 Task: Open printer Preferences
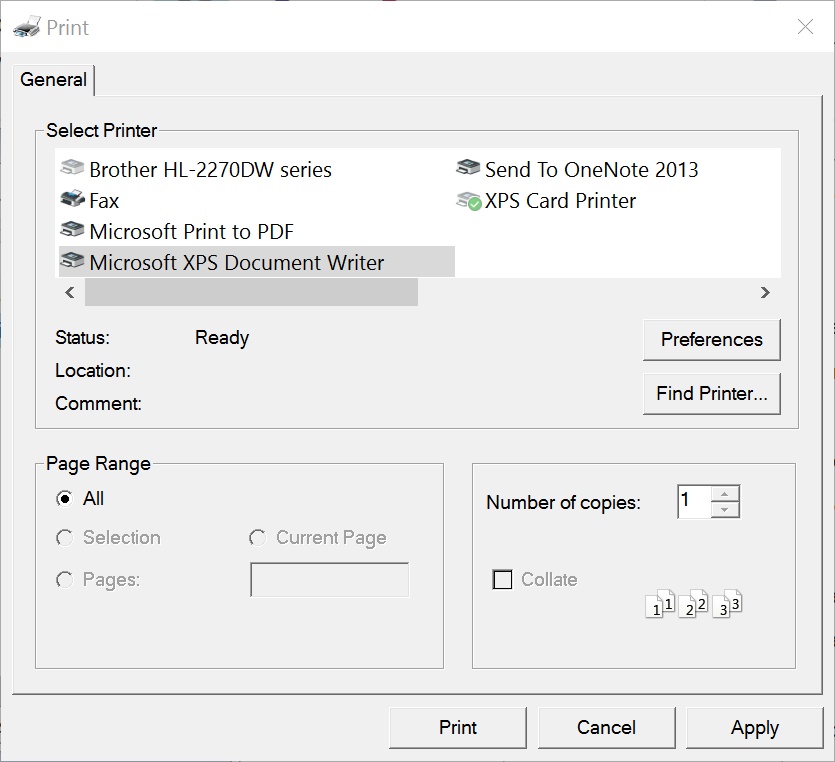tap(711, 340)
